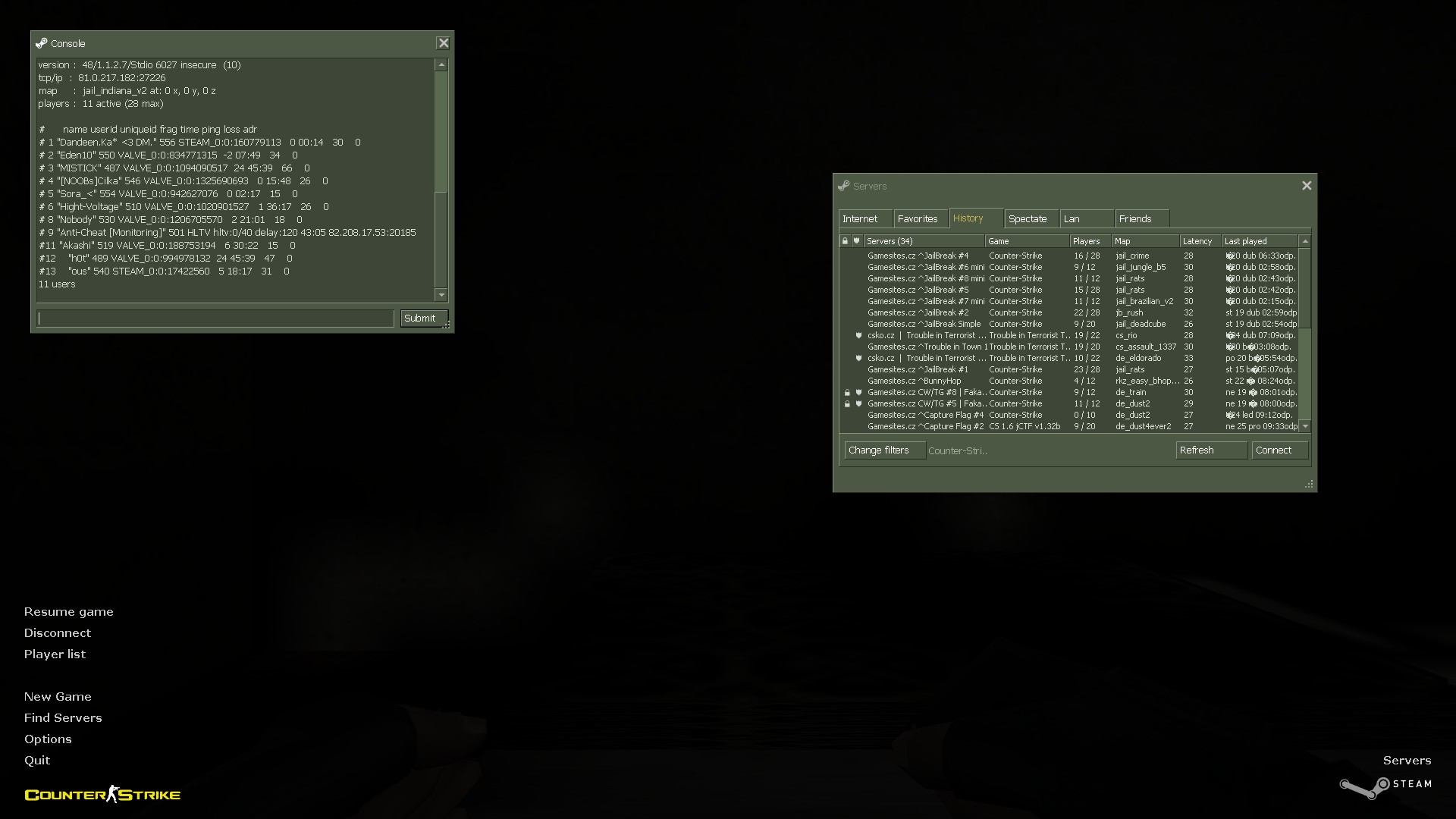Click the console command input field
1456x819 pixels.
215,318
